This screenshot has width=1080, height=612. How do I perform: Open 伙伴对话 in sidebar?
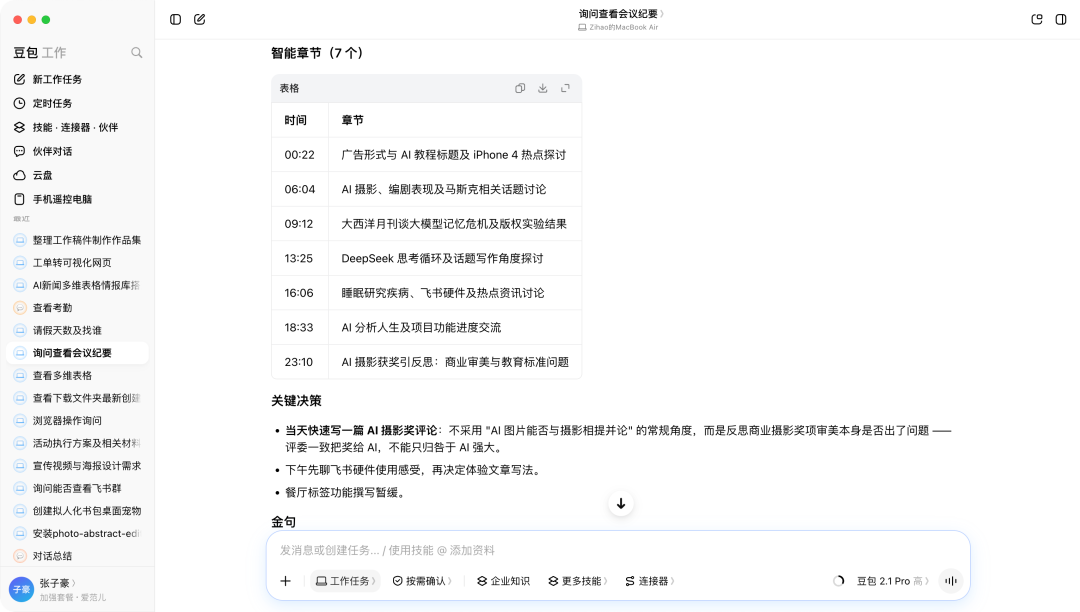(x=77, y=151)
